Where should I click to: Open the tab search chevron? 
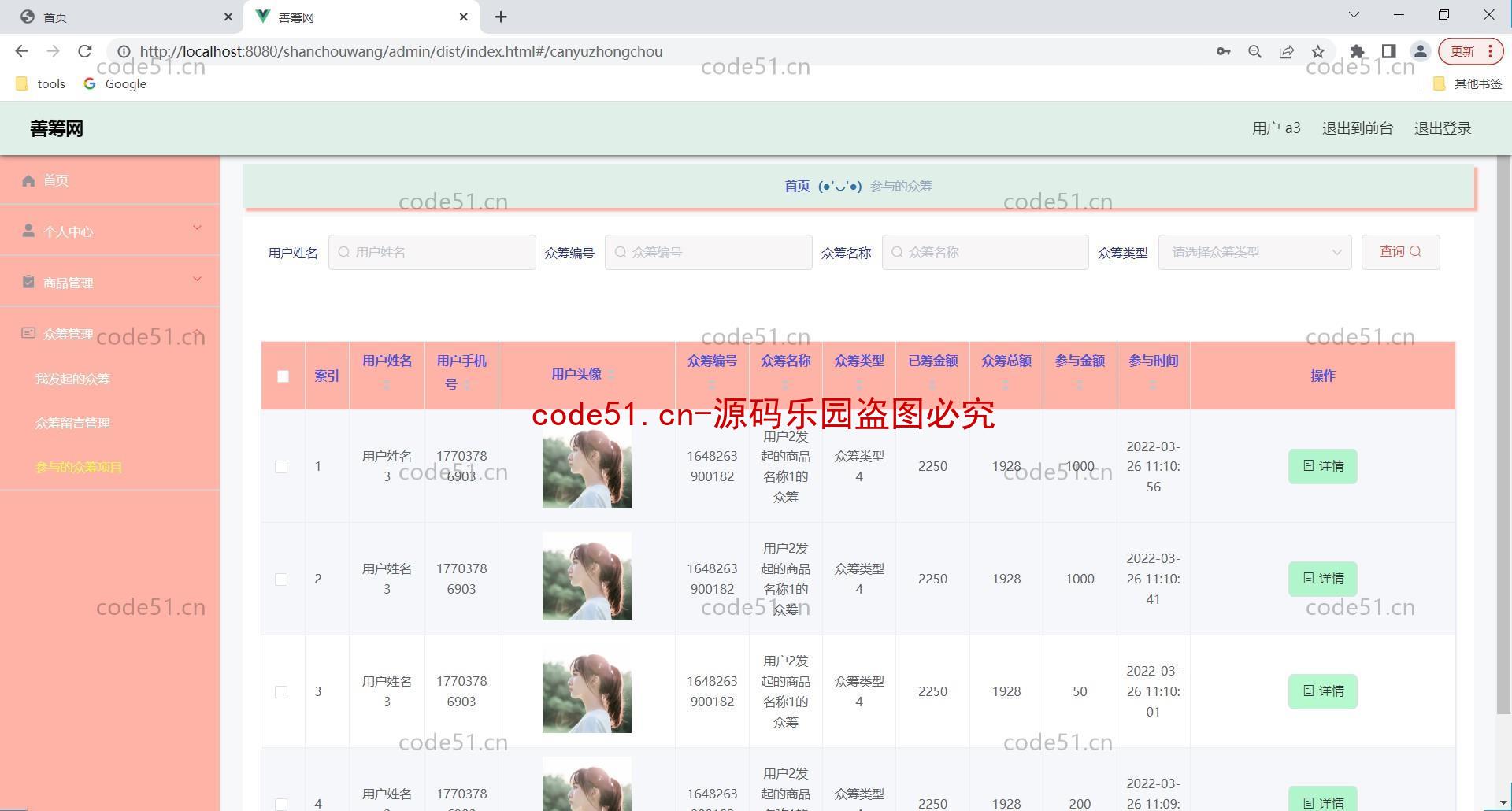(1354, 15)
